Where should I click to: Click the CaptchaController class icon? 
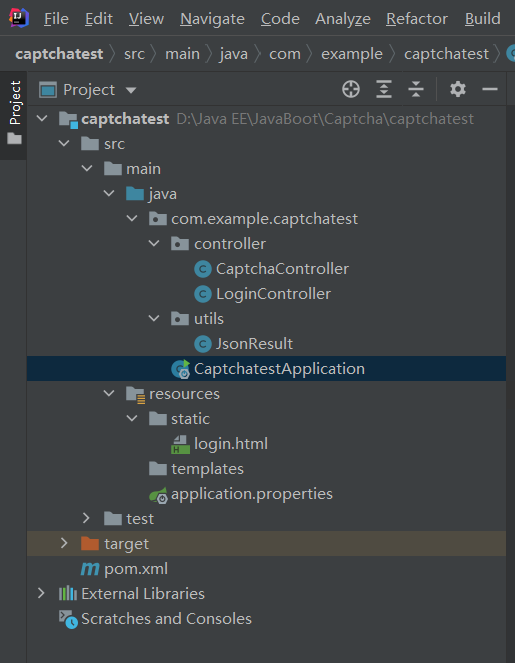pyautogui.click(x=203, y=269)
